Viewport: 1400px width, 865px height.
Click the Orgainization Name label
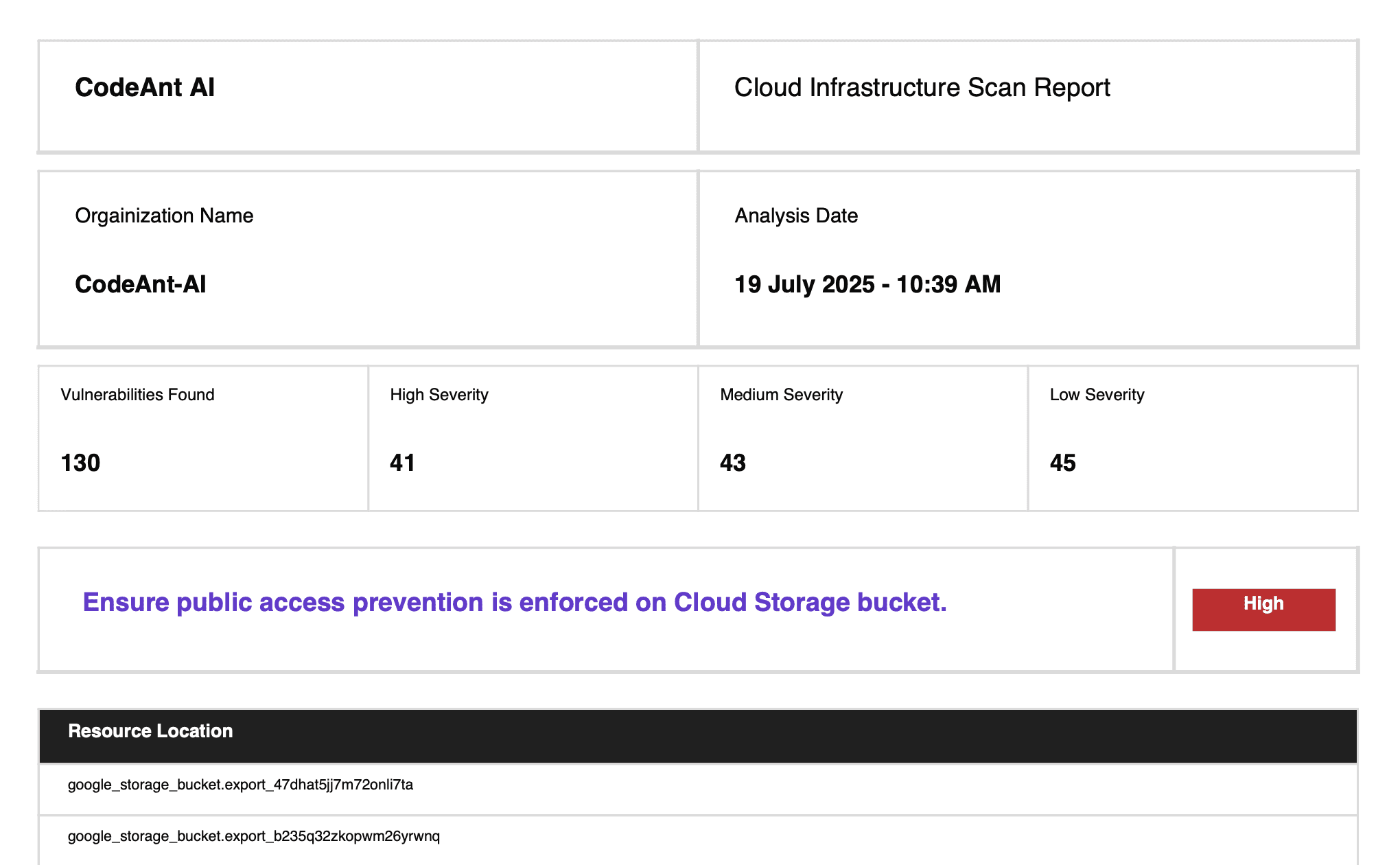[164, 216]
